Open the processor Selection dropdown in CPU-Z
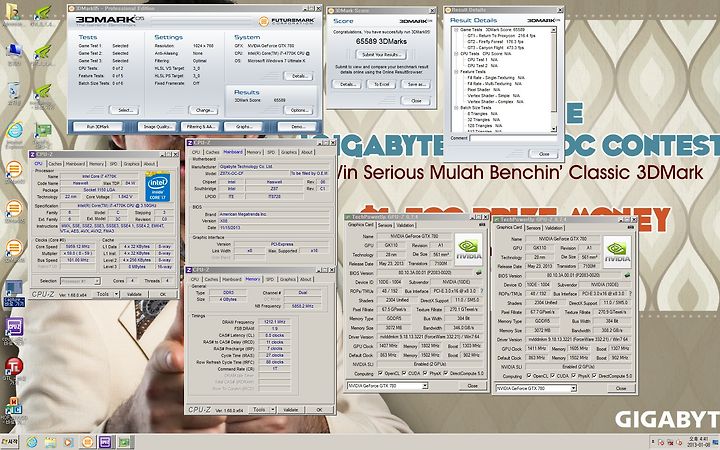 (80, 281)
